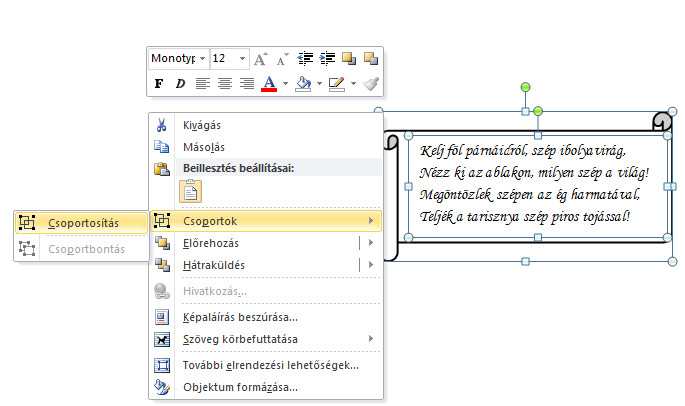Viewport: 685px width, 406px height.
Task: Toggle Italic (D) formatting in mini toolbar
Action: coord(180,83)
